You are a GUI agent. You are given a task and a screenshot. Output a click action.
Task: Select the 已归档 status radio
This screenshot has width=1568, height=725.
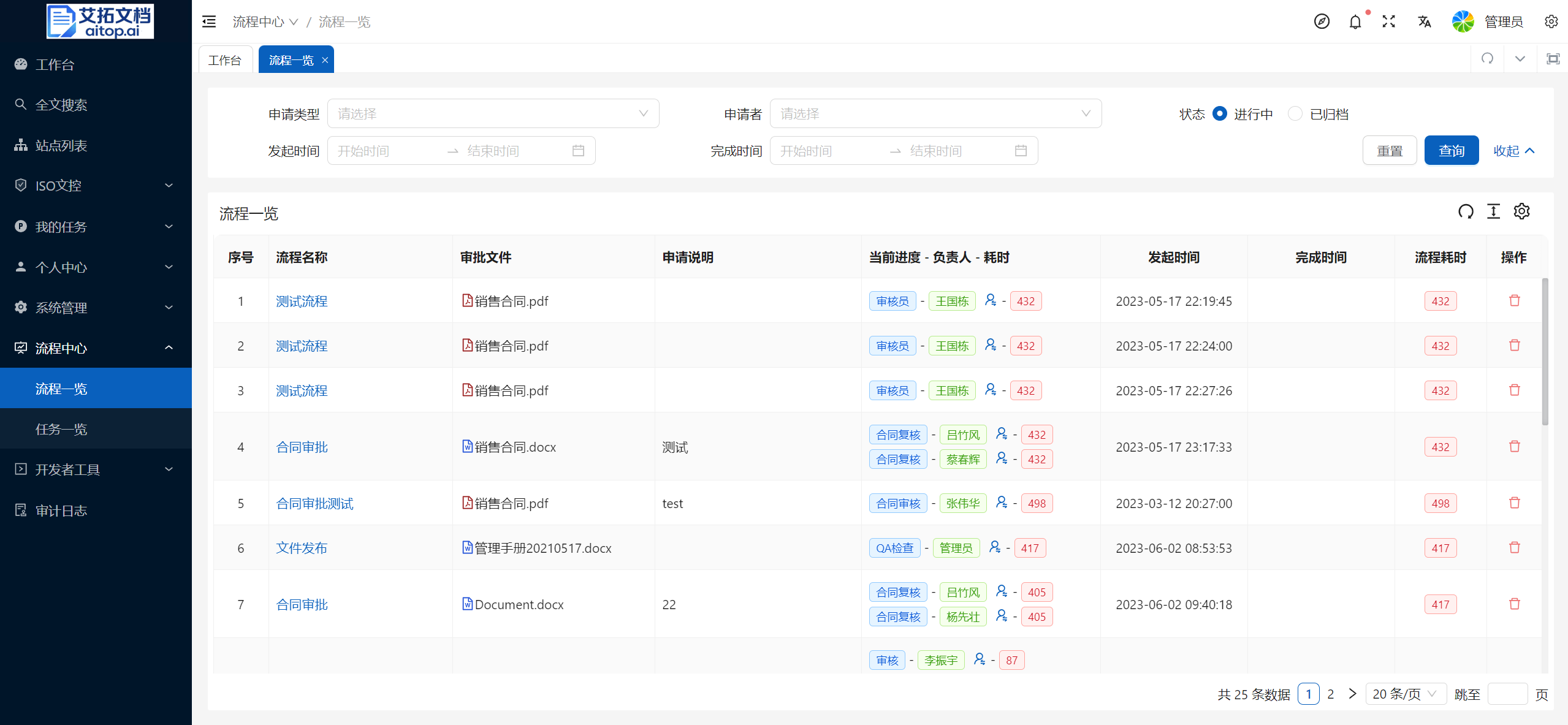coord(1295,114)
